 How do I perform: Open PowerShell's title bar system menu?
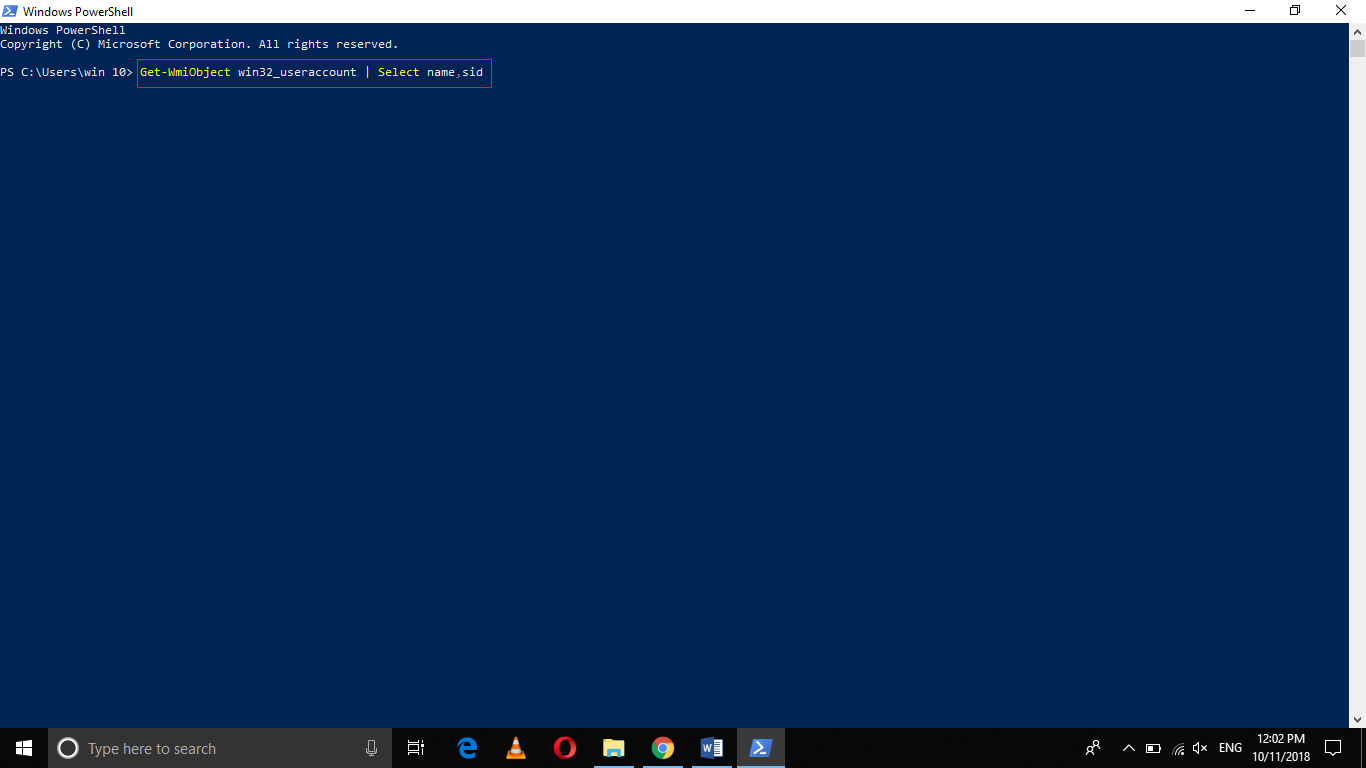9,11
